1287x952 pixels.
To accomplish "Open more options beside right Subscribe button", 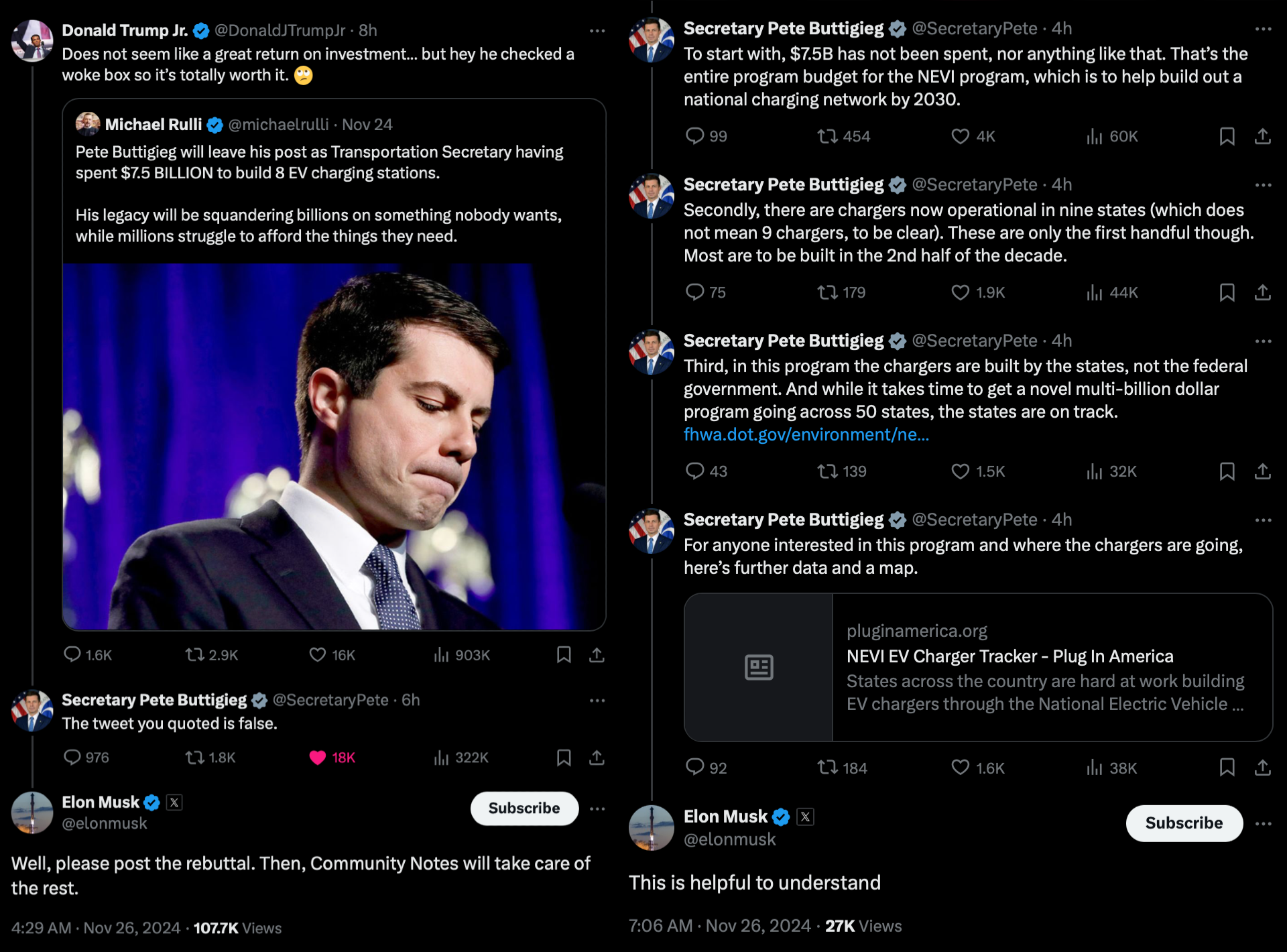I will pos(1263,823).
